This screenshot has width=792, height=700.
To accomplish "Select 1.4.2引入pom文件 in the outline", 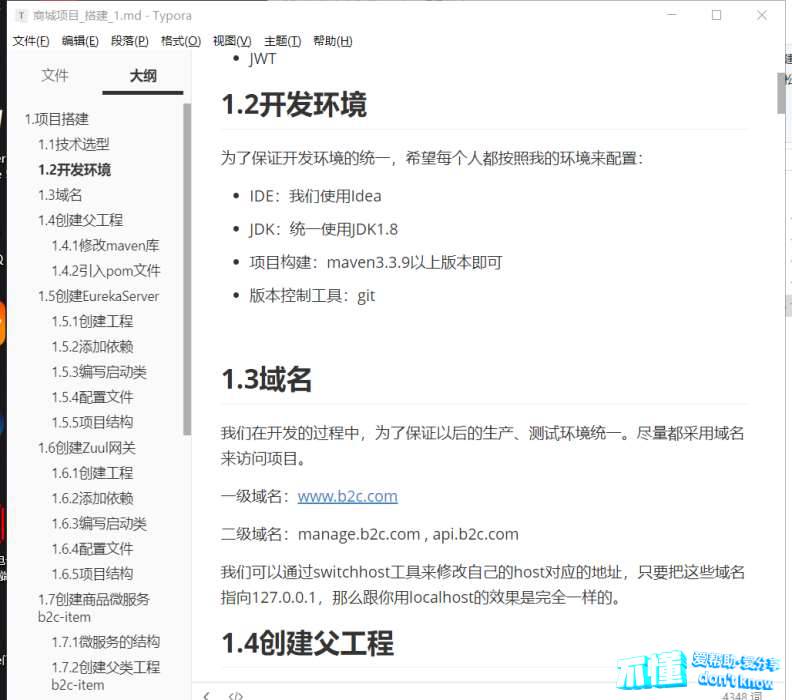I will (105, 271).
